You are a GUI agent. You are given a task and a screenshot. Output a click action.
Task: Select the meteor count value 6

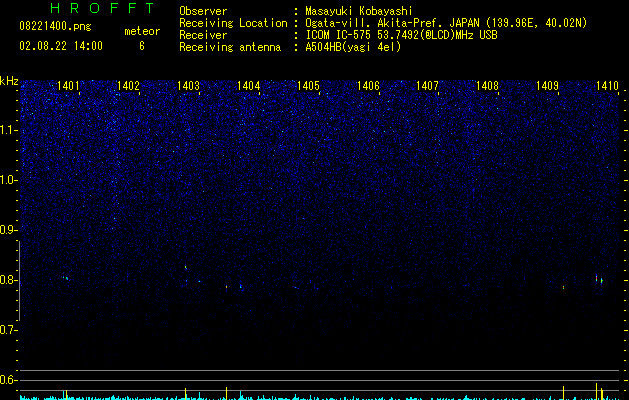pyautogui.click(x=142, y=46)
